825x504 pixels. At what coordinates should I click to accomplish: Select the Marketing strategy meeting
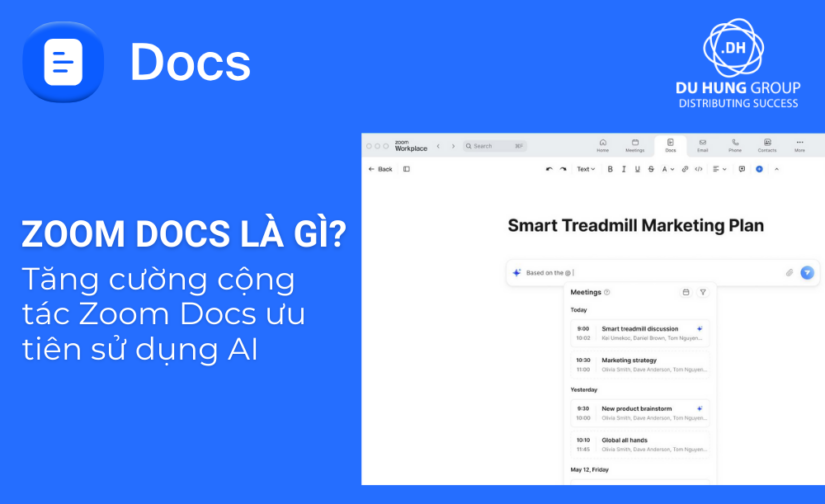tap(640, 365)
